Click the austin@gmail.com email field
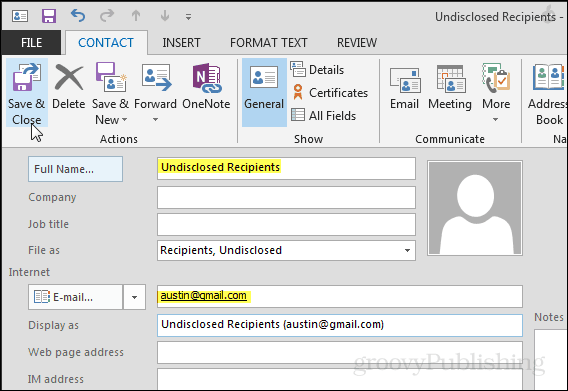Screen dimensions: 568x391 coord(340,296)
